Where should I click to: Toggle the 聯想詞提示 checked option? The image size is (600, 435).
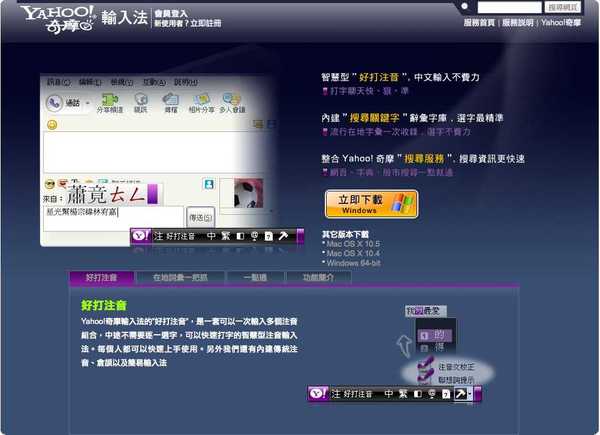pos(447,380)
